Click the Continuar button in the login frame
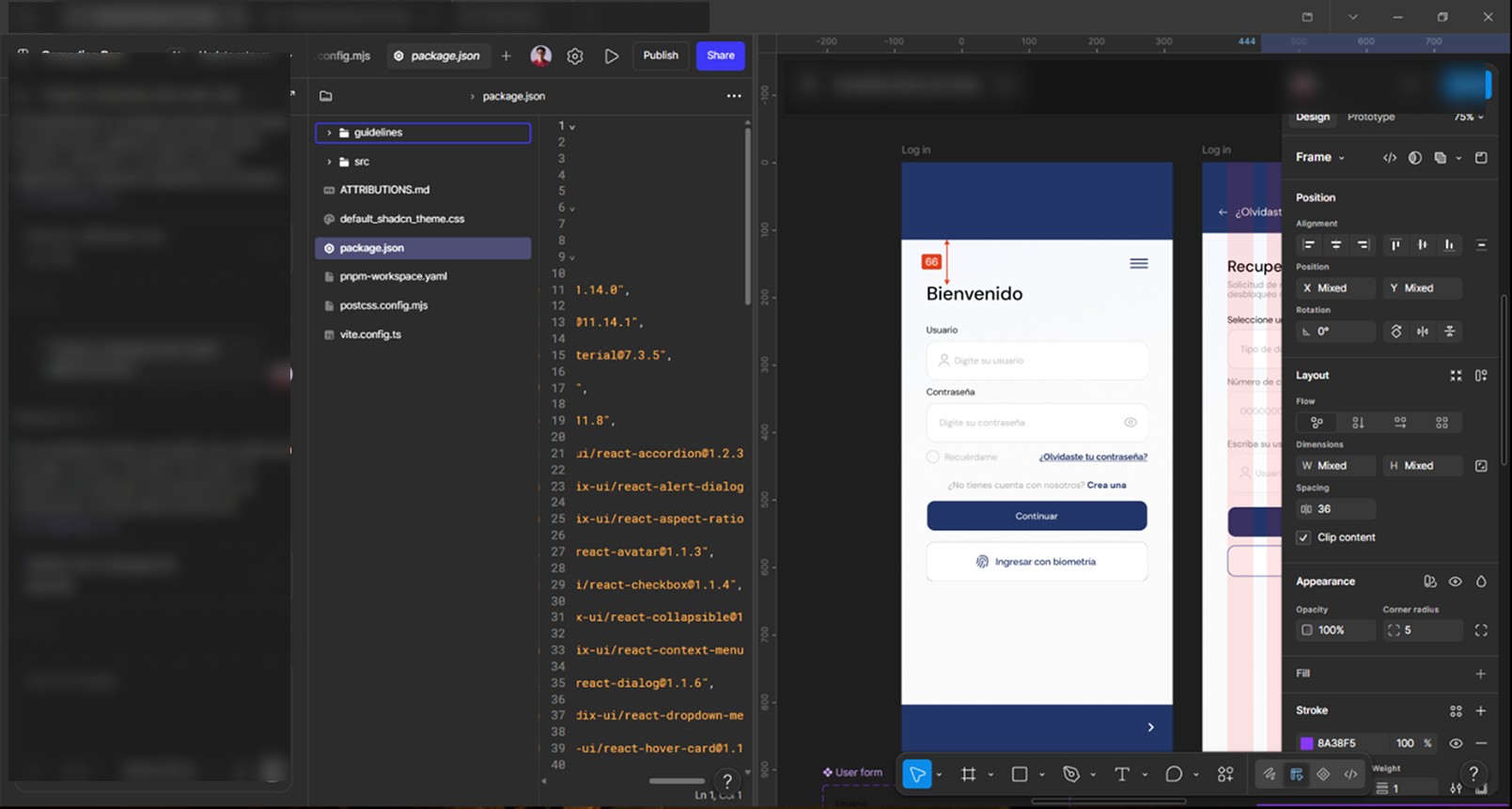The height and width of the screenshot is (809, 1512). (1037, 516)
